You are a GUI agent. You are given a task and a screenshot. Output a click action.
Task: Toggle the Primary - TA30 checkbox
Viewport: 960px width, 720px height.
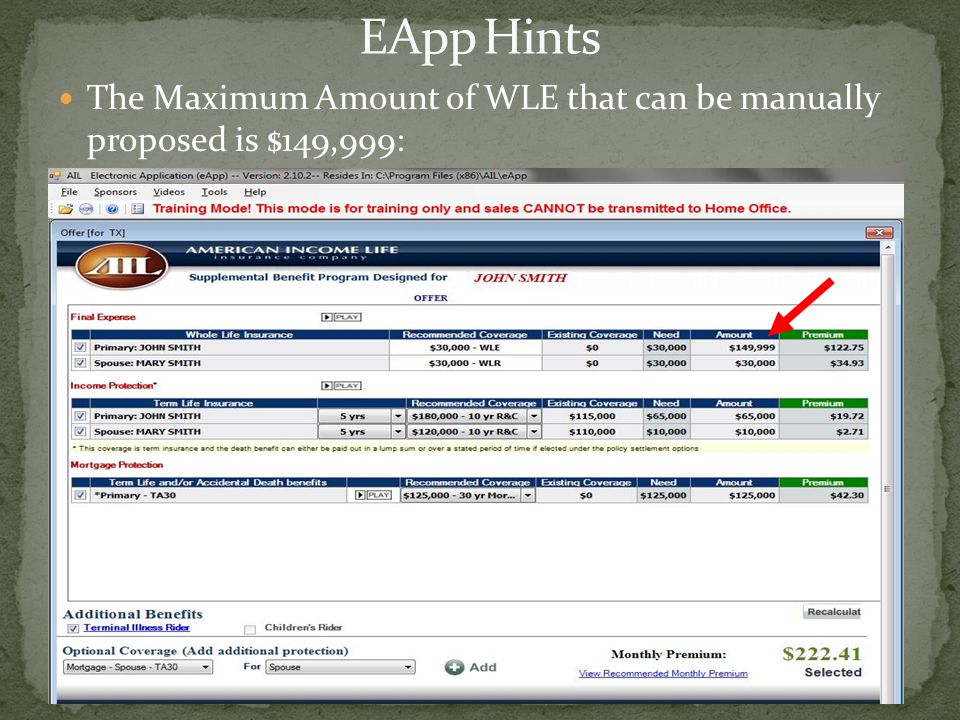tap(80, 495)
